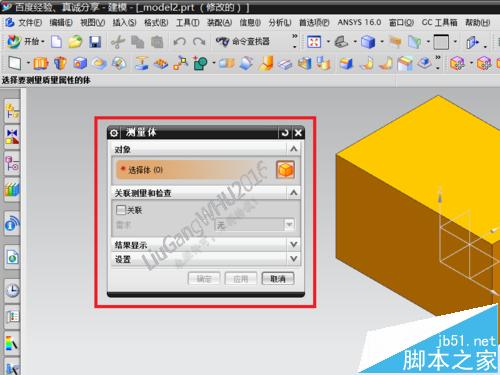Screen dimensions: 500x375
Task: Open the HD3D Tools info sidebar icon
Action: pyautogui.click(x=12, y=224)
